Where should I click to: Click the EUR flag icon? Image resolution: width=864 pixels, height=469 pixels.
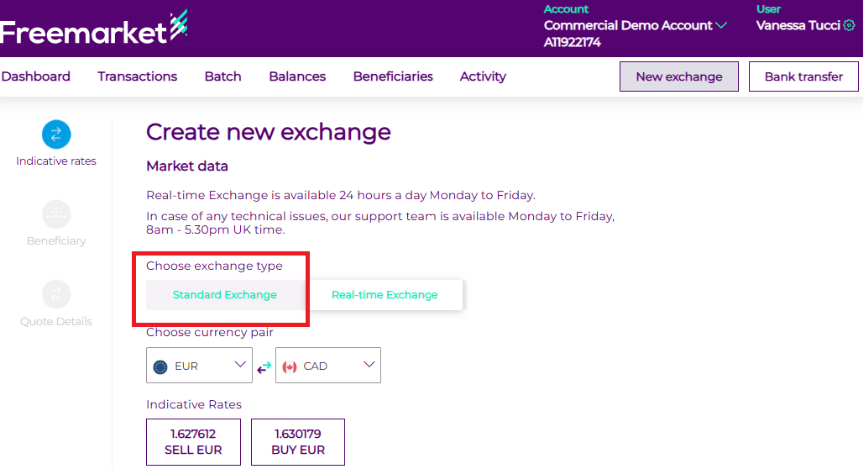[160, 367]
